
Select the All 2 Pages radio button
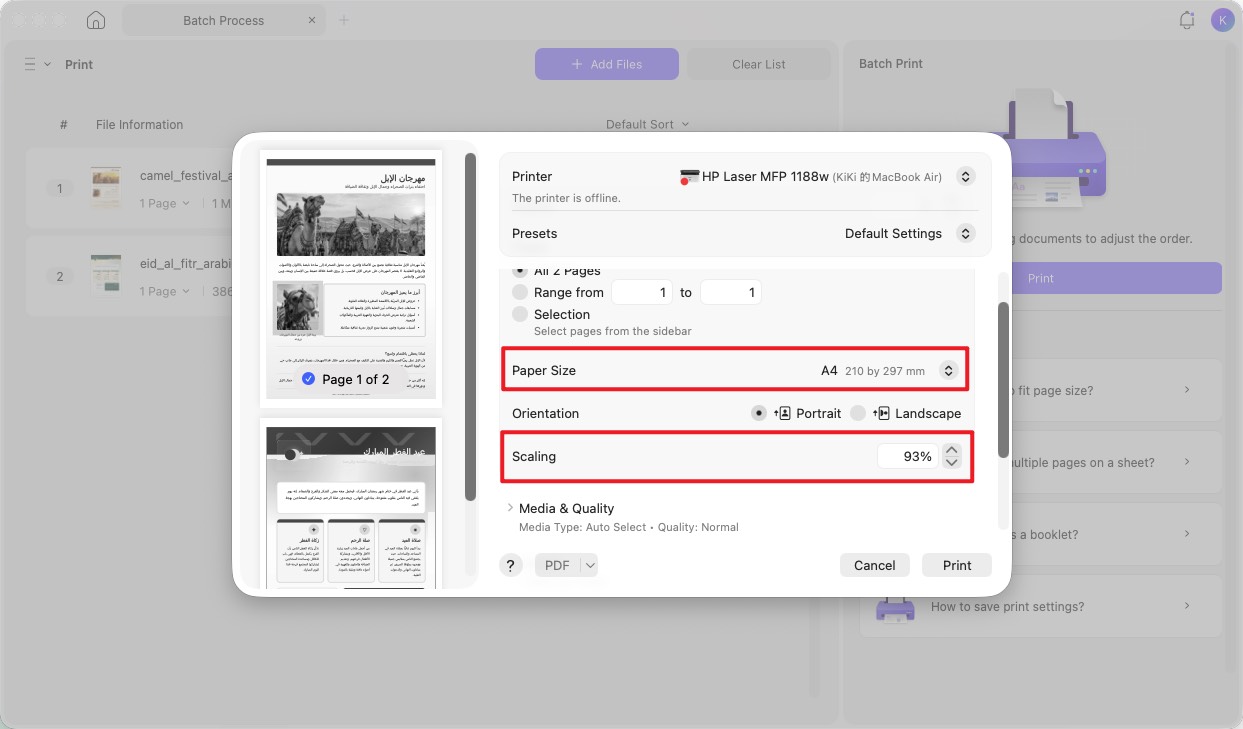click(x=520, y=271)
